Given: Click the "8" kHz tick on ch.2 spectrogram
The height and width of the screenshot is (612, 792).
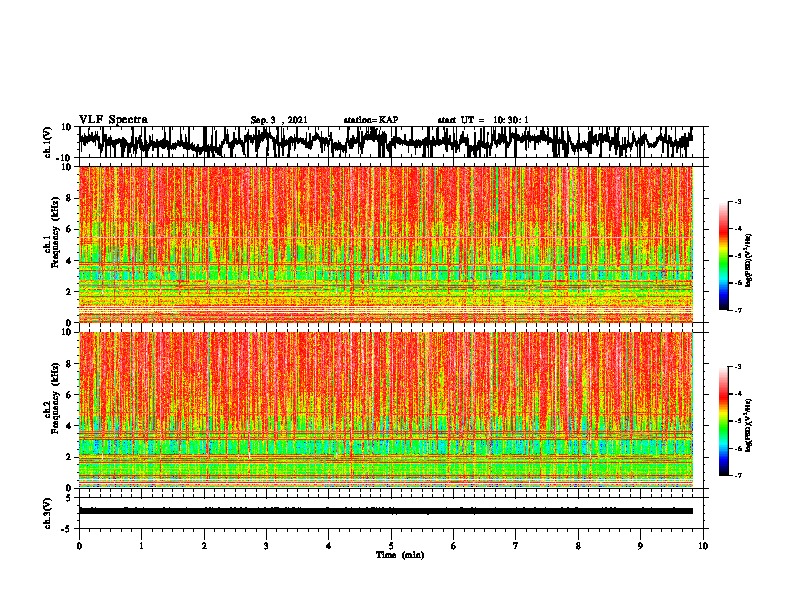Looking at the screenshot, I should click(70, 364).
